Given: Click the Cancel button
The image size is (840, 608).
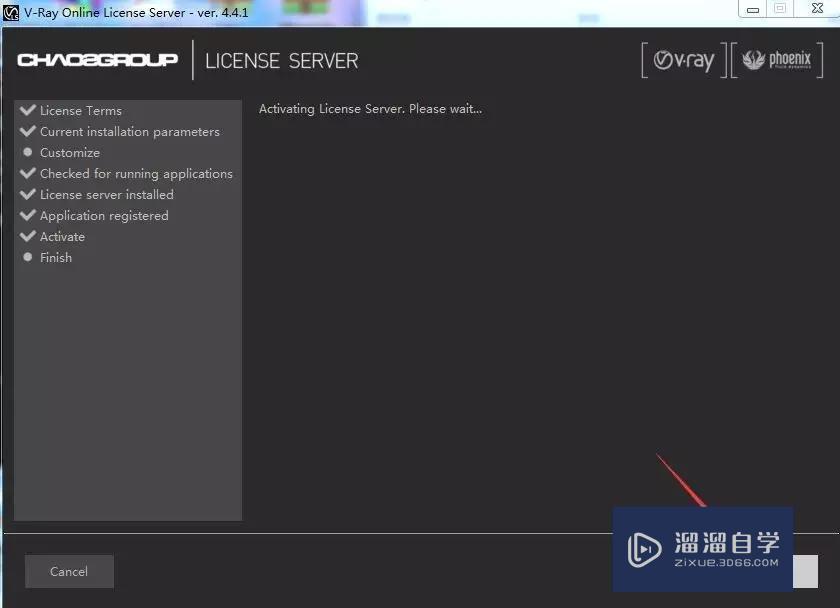Looking at the screenshot, I should coord(69,571).
